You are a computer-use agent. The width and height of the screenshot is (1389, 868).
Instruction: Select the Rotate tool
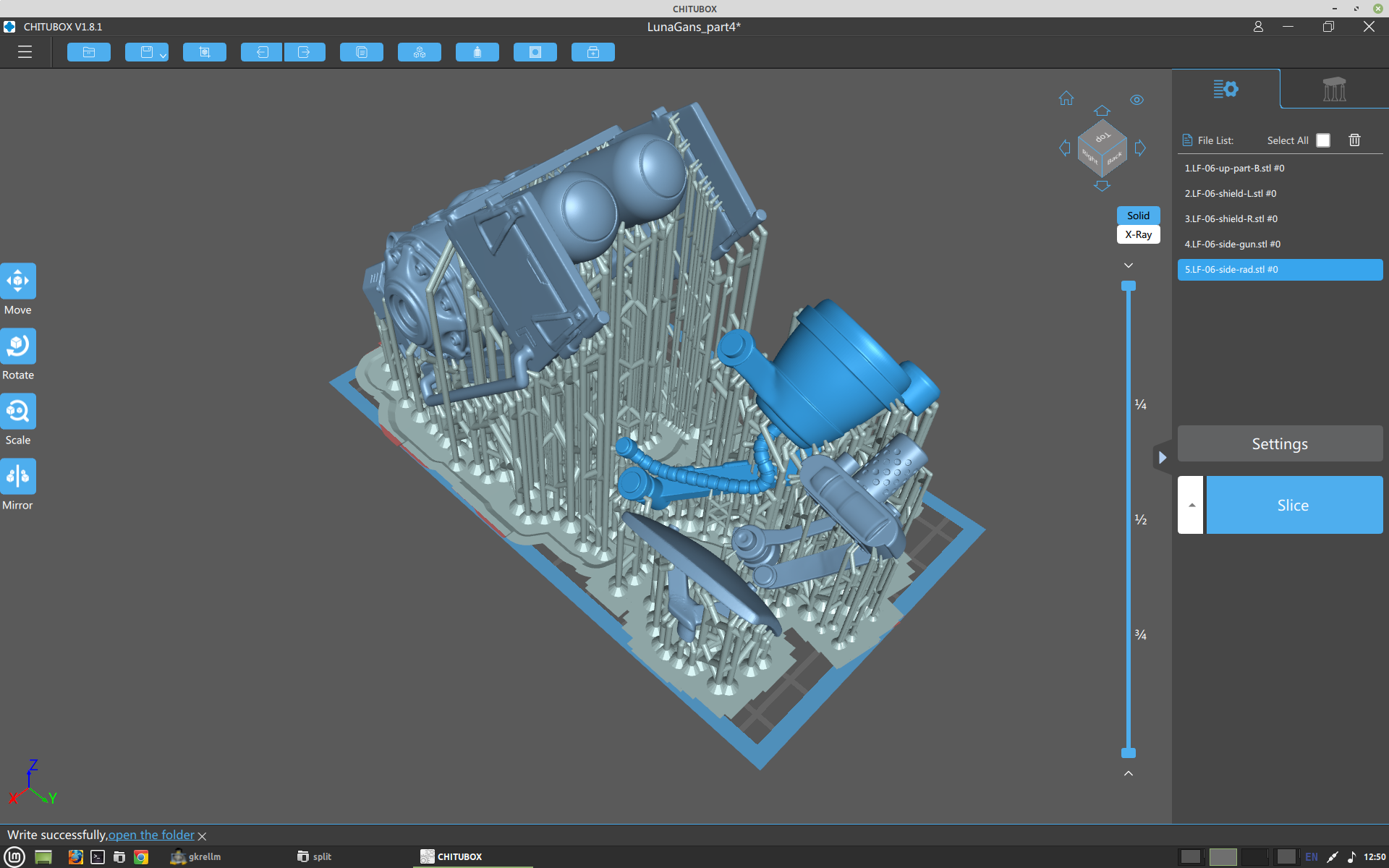point(18,347)
